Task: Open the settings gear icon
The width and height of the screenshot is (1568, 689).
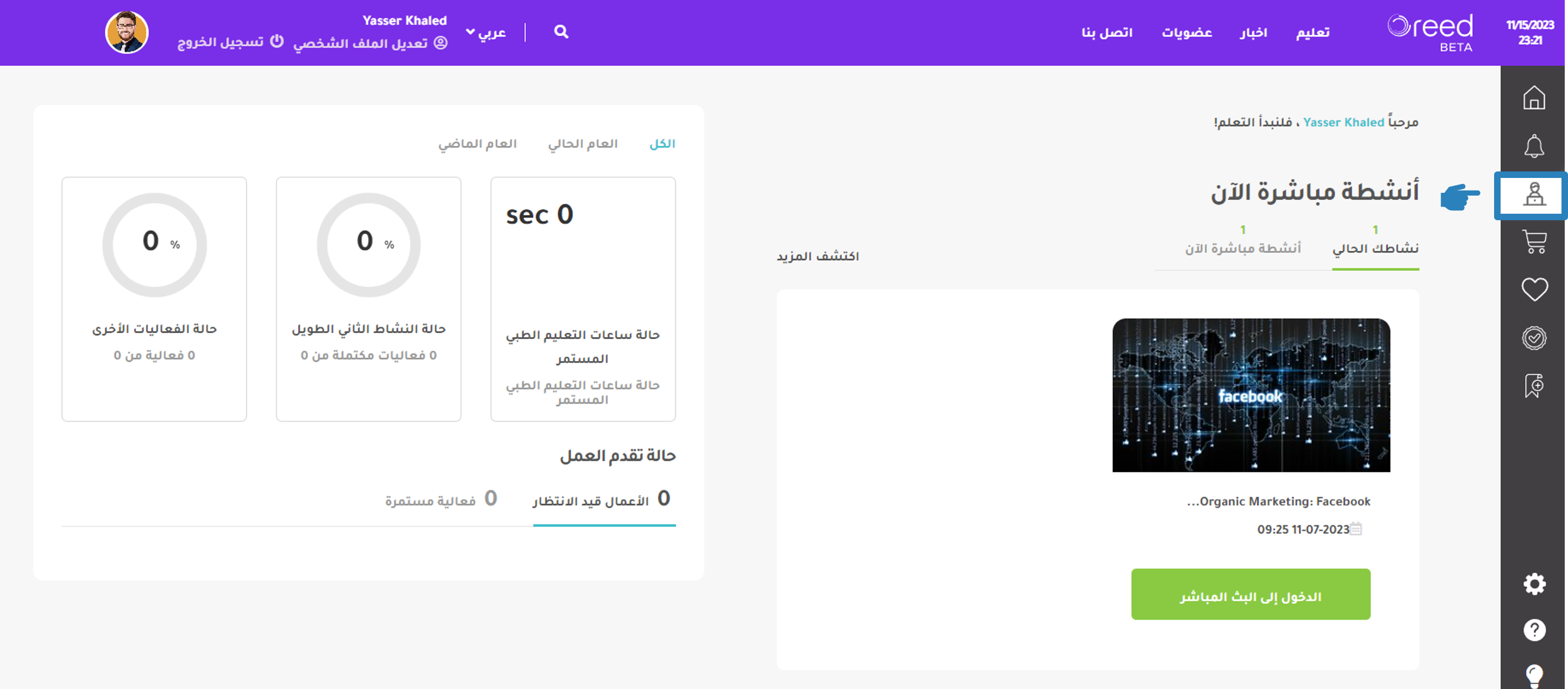Action: 1534,584
